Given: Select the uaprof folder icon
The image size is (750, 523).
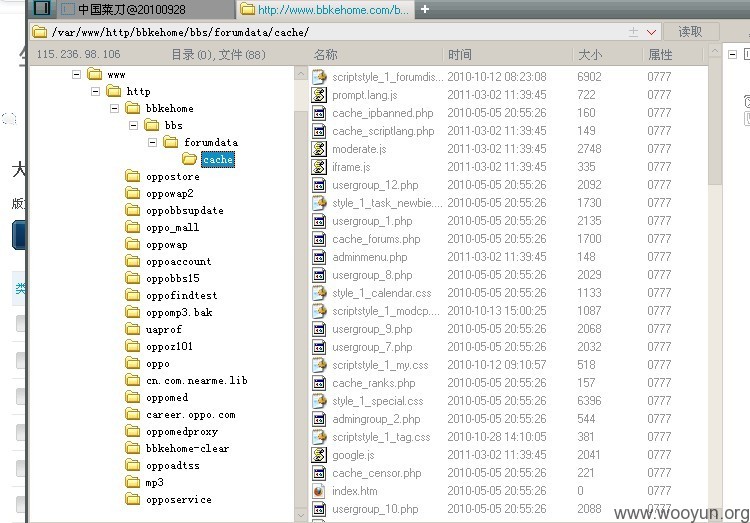Looking at the screenshot, I should pos(132,329).
